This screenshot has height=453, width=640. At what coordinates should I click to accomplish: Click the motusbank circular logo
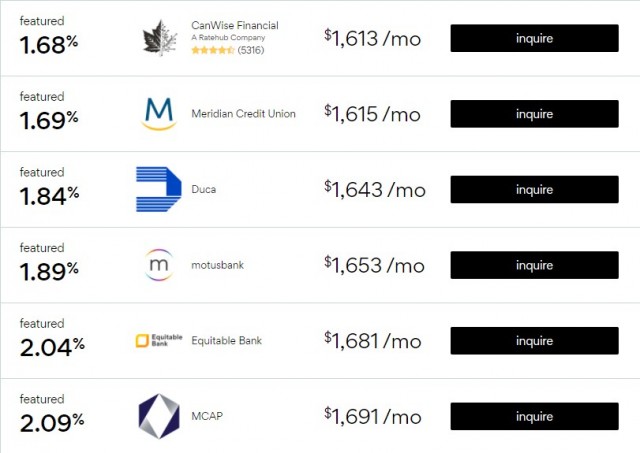click(x=159, y=265)
